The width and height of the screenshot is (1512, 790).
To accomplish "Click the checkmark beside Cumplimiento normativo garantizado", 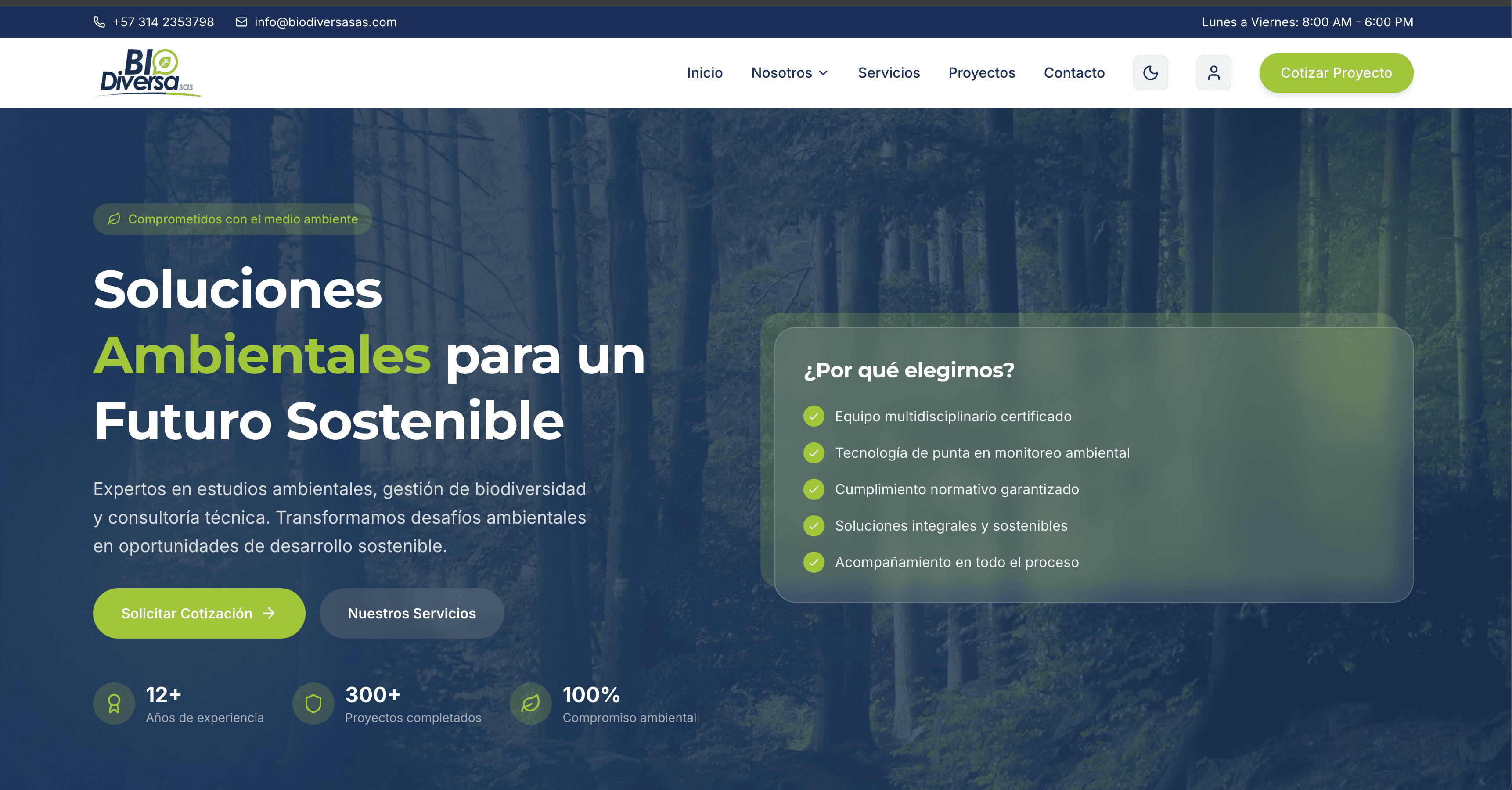I will 814,489.
